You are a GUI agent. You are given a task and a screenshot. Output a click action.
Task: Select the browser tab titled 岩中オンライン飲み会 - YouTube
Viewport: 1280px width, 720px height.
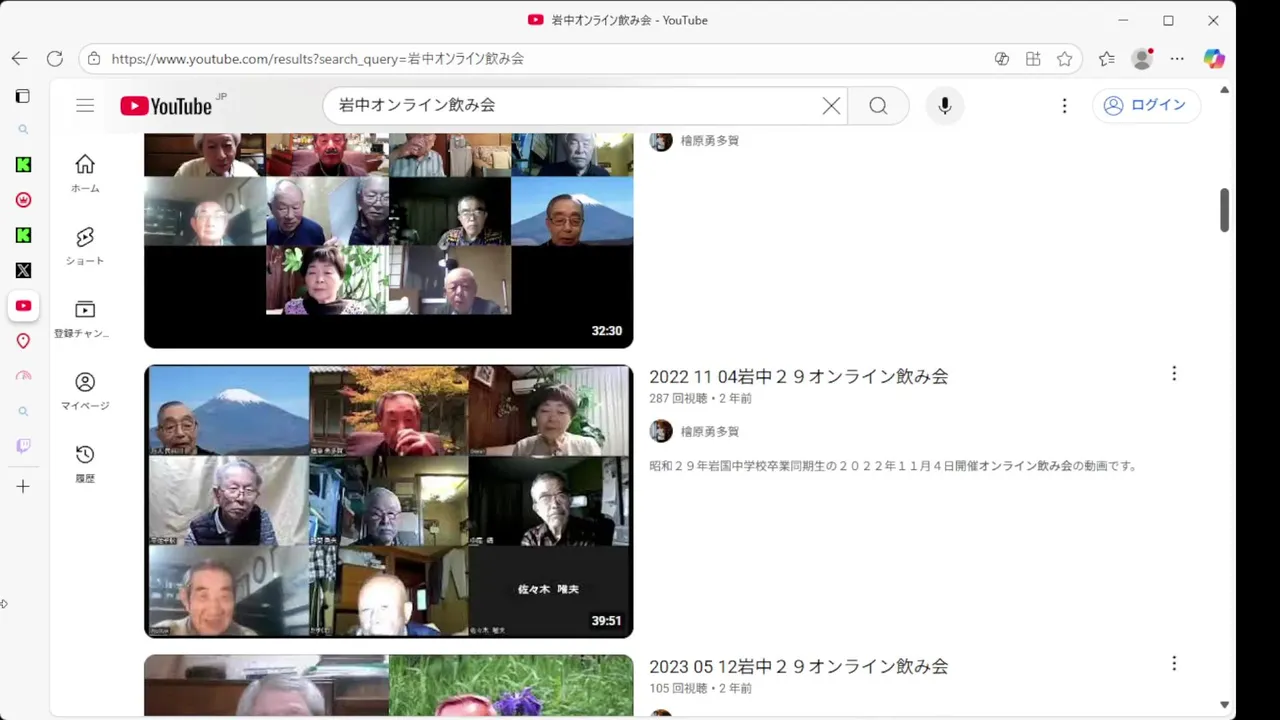coord(617,20)
